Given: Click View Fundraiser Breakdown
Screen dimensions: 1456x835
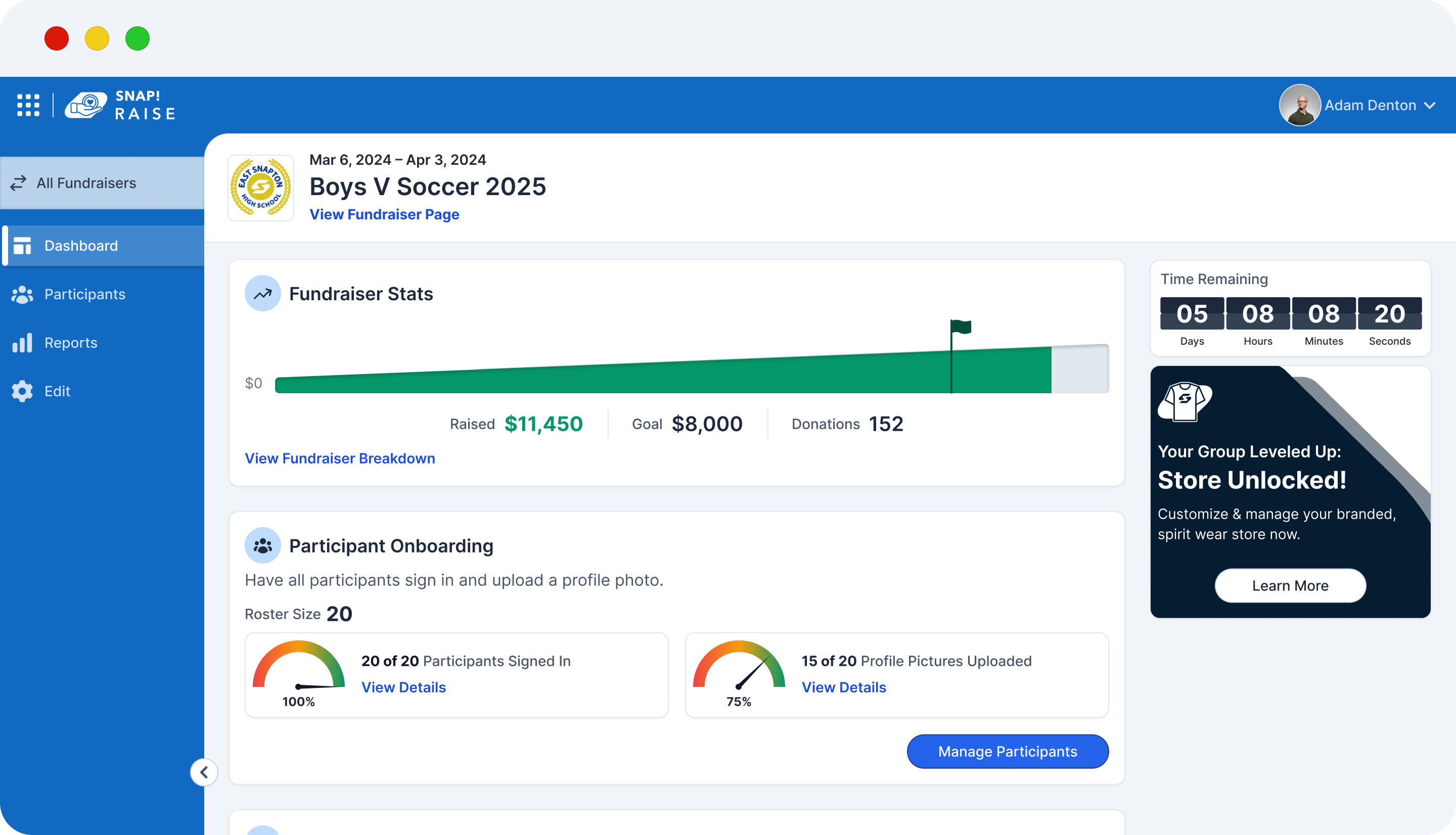Looking at the screenshot, I should (x=340, y=458).
